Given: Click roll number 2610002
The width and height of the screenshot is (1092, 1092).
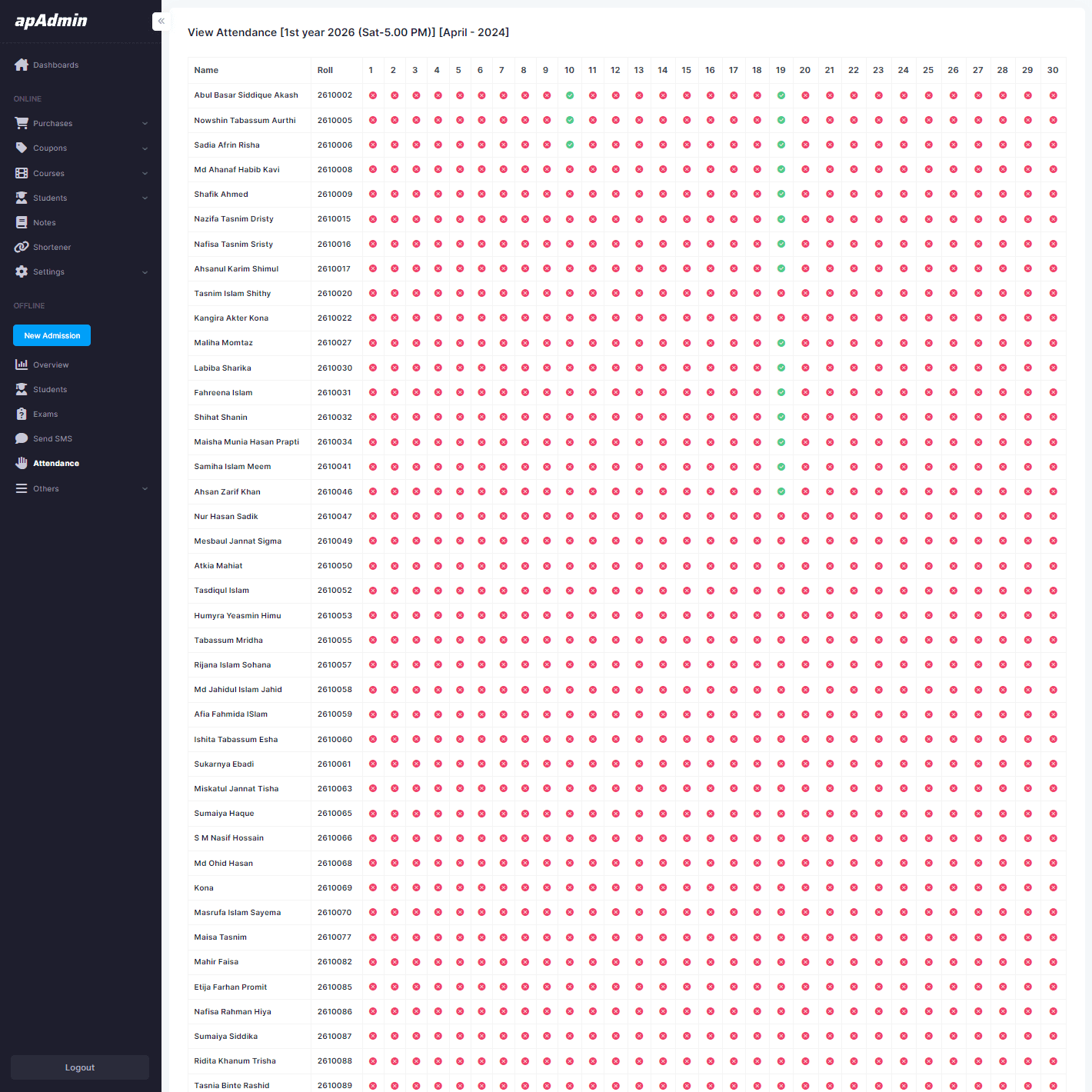Looking at the screenshot, I should (x=335, y=95).
